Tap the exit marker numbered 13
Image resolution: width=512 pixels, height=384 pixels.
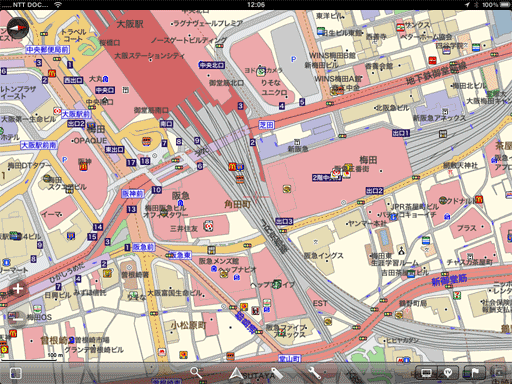pos(131,209)
